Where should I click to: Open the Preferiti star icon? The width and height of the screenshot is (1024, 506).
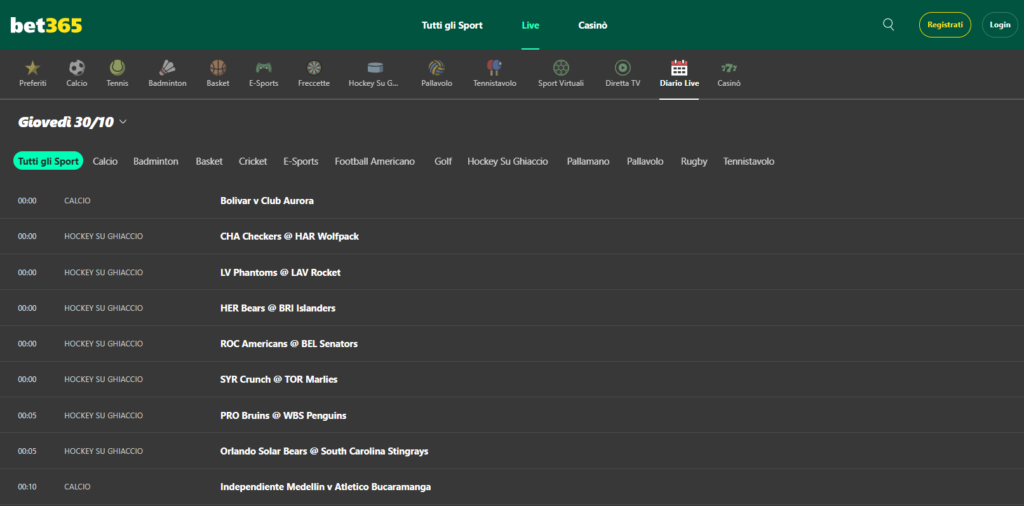tap(32, 68)
